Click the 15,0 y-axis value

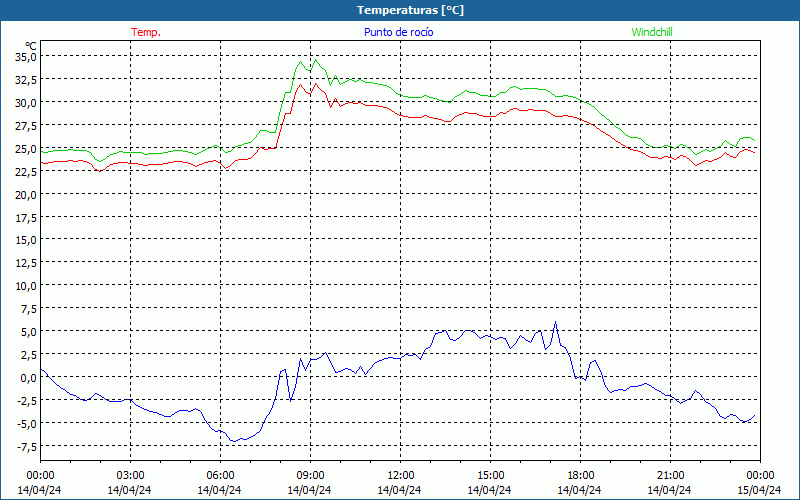tap(26, 240)
